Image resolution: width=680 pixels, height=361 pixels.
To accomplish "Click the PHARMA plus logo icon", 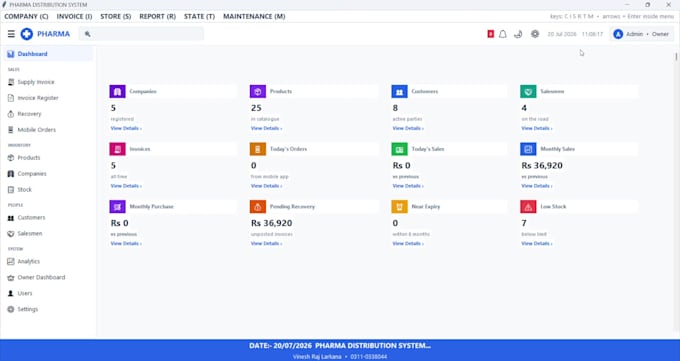I will coord(26,34).
